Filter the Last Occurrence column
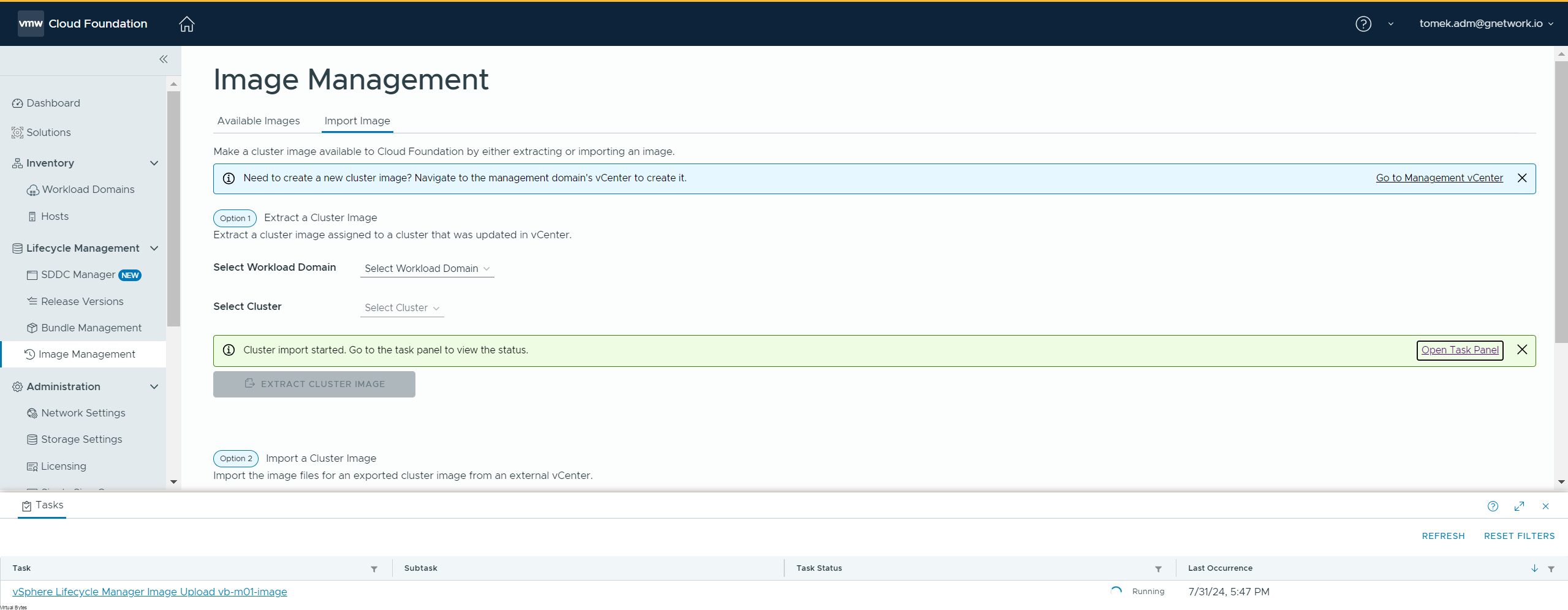 (x=1551, y=569)
